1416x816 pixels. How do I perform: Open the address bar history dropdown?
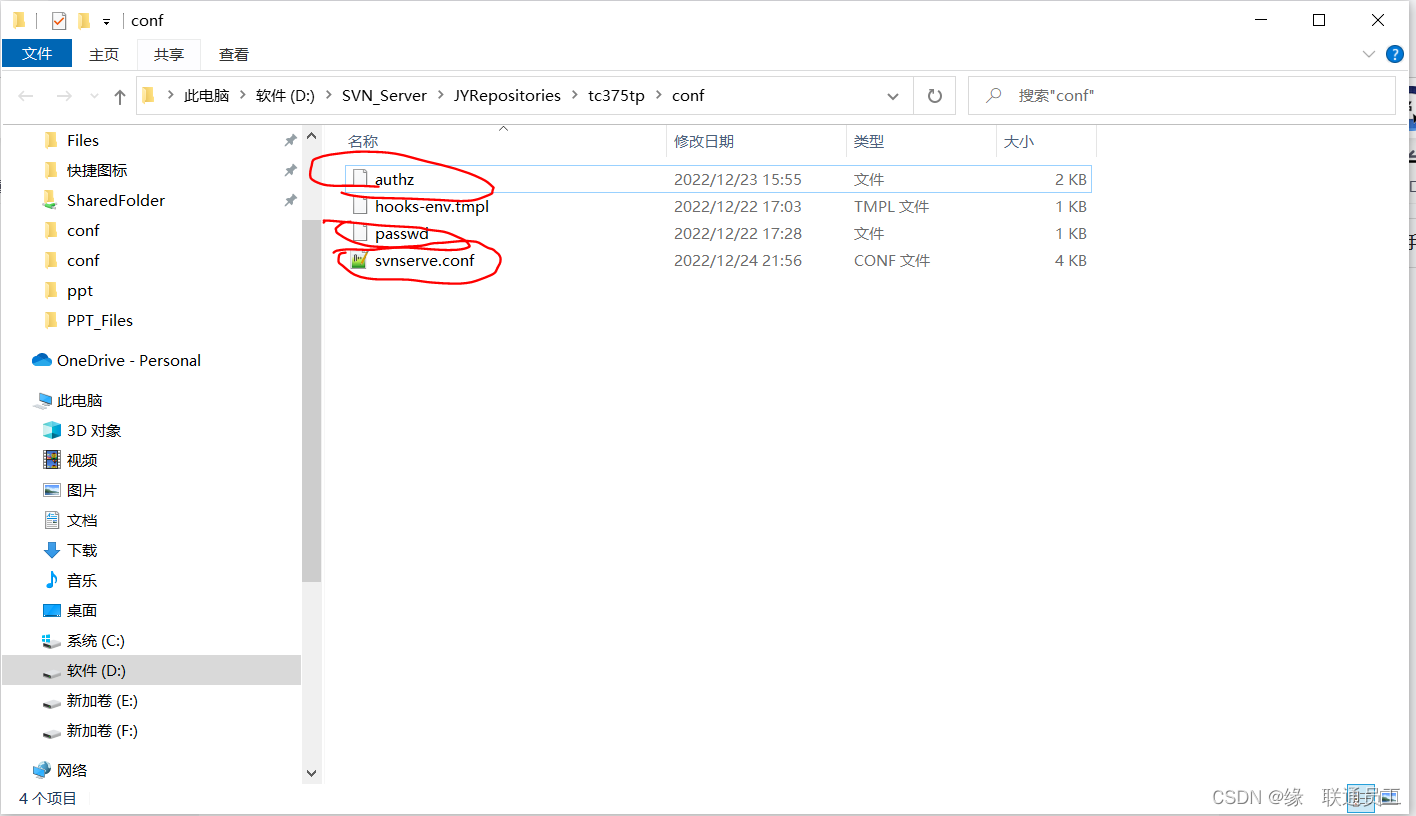(892, 95)
